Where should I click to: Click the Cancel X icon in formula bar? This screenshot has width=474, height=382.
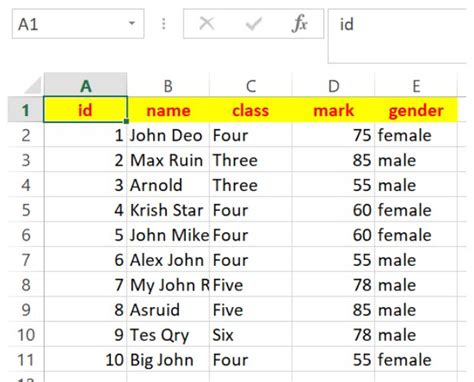tap(207, 24)
